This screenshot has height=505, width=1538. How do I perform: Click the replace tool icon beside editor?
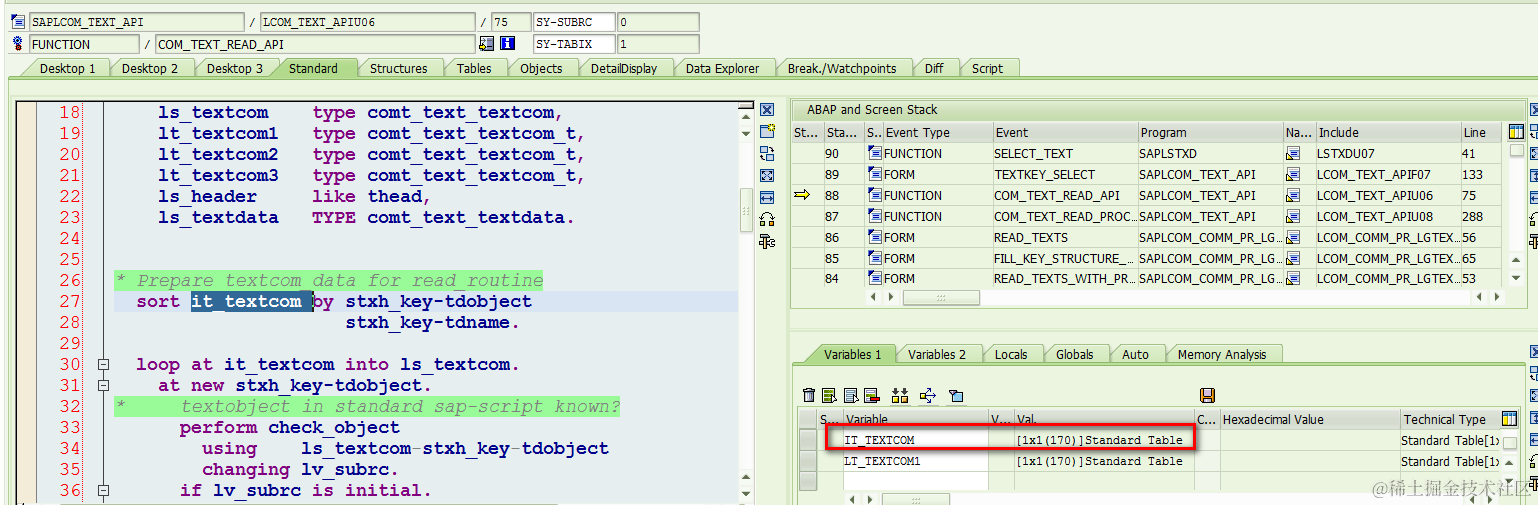click(767, 154)
